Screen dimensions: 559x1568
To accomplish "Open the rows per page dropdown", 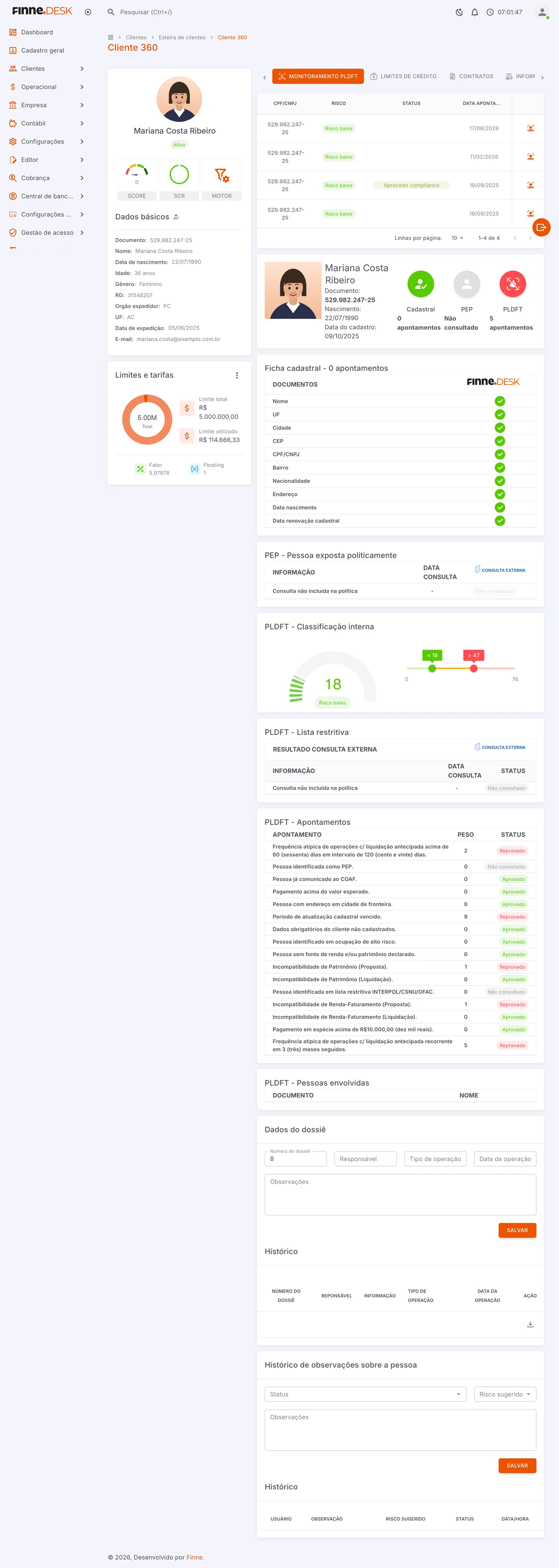I will pyautogui.click(x=457, y=238).
